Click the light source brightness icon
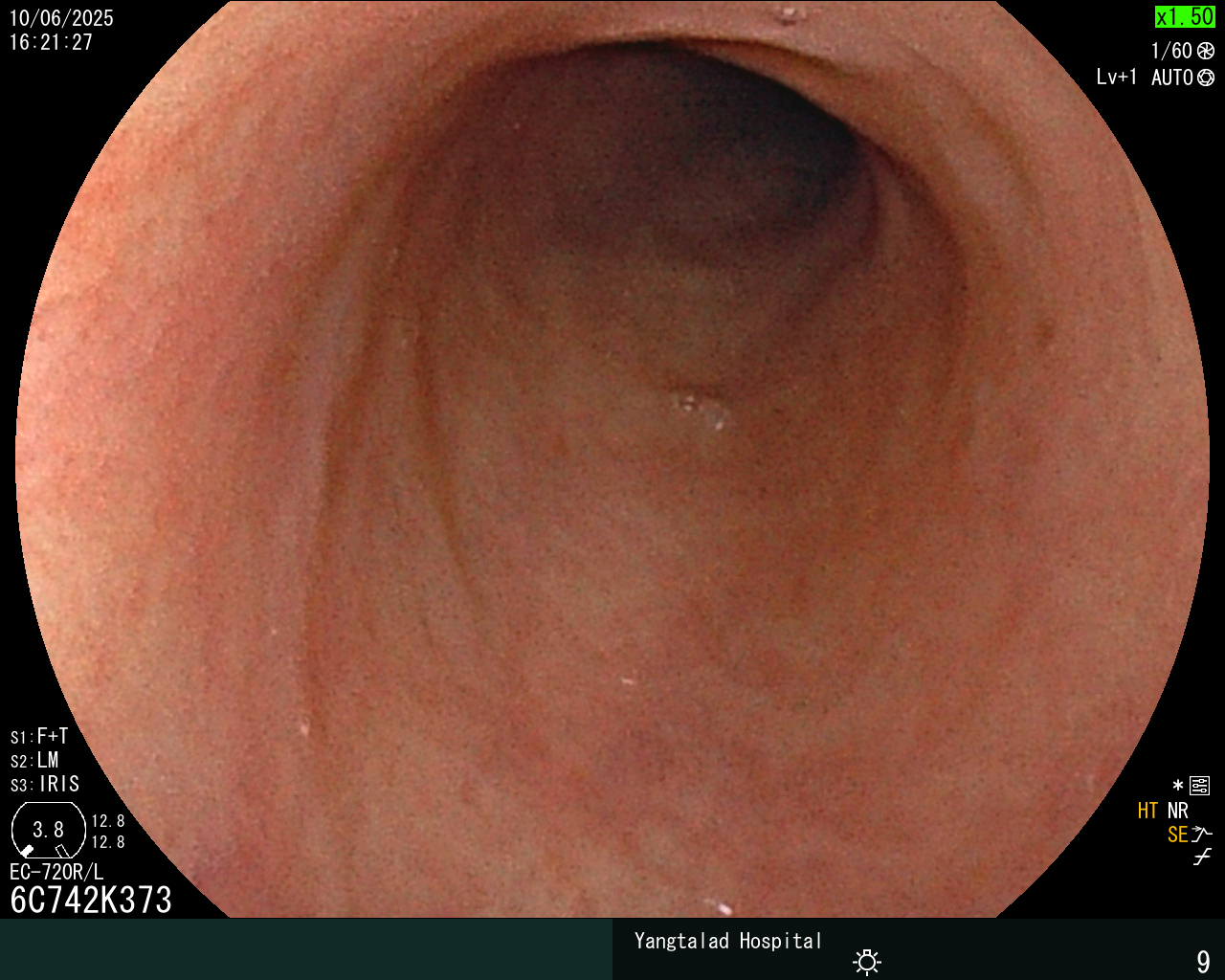This screenshot has width=1225, height=980. (x=867, y=961)
